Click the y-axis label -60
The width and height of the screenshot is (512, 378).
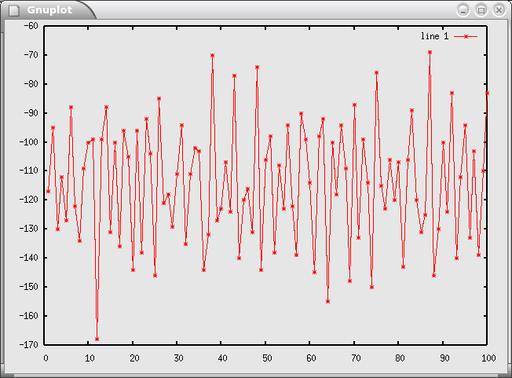tap(31, 26)
